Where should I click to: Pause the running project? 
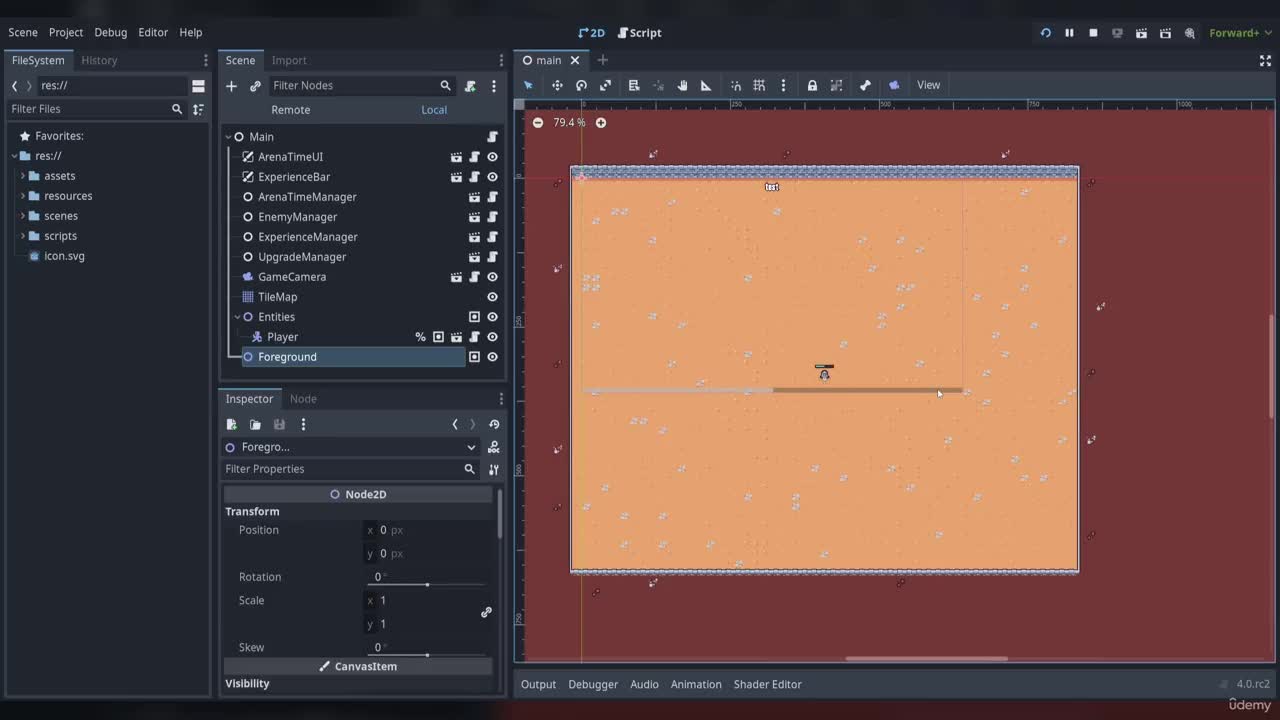[x=1069, y=33]
